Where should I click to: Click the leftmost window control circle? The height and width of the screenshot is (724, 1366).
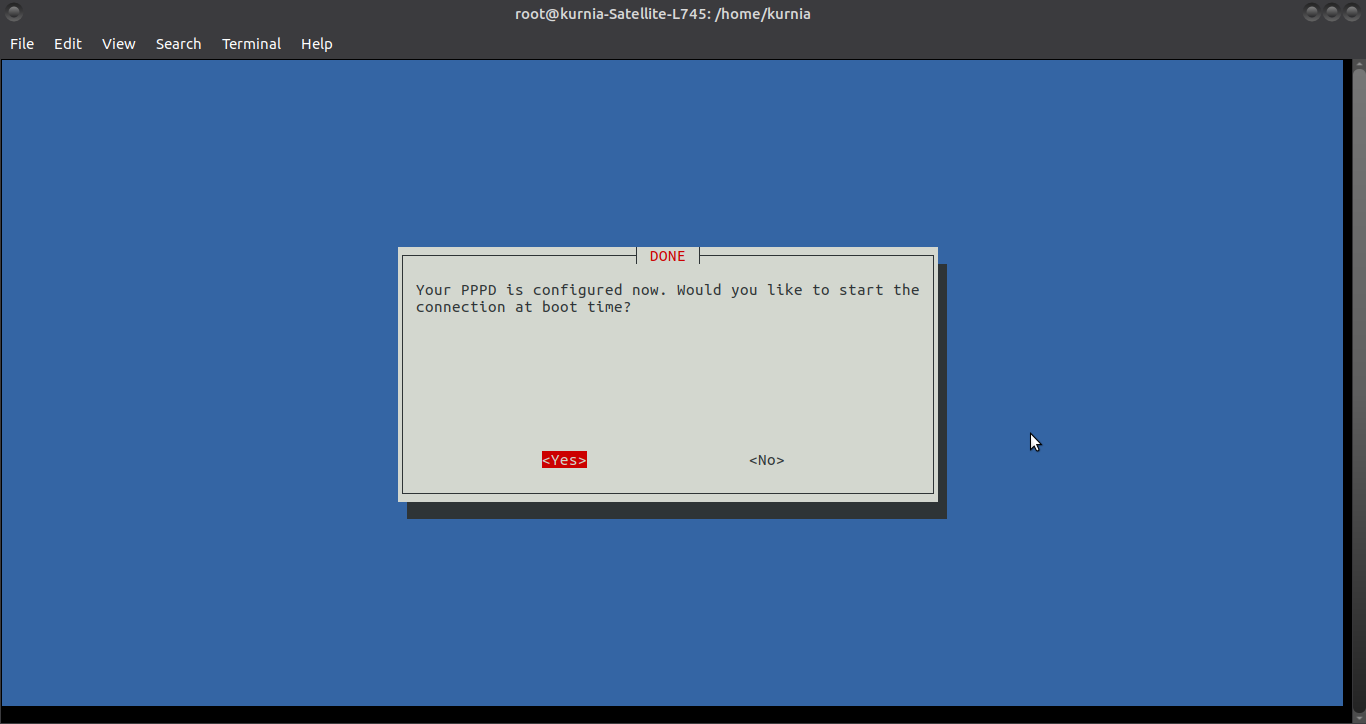1311,13
